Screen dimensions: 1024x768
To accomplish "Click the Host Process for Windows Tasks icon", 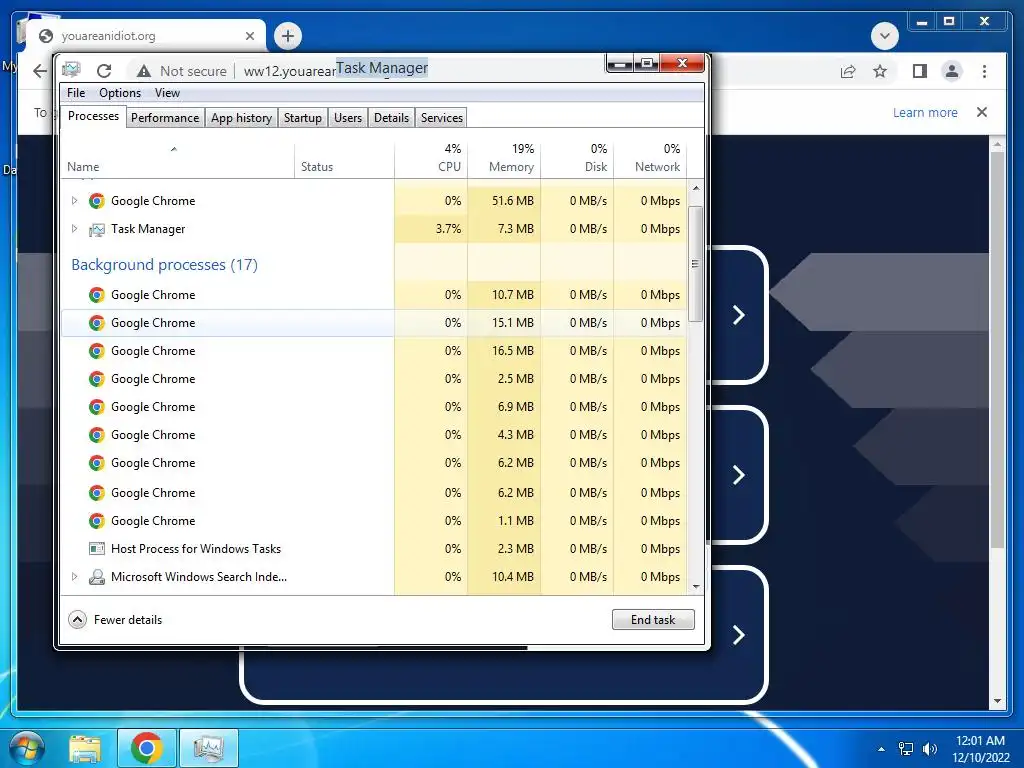I will 97,549.
